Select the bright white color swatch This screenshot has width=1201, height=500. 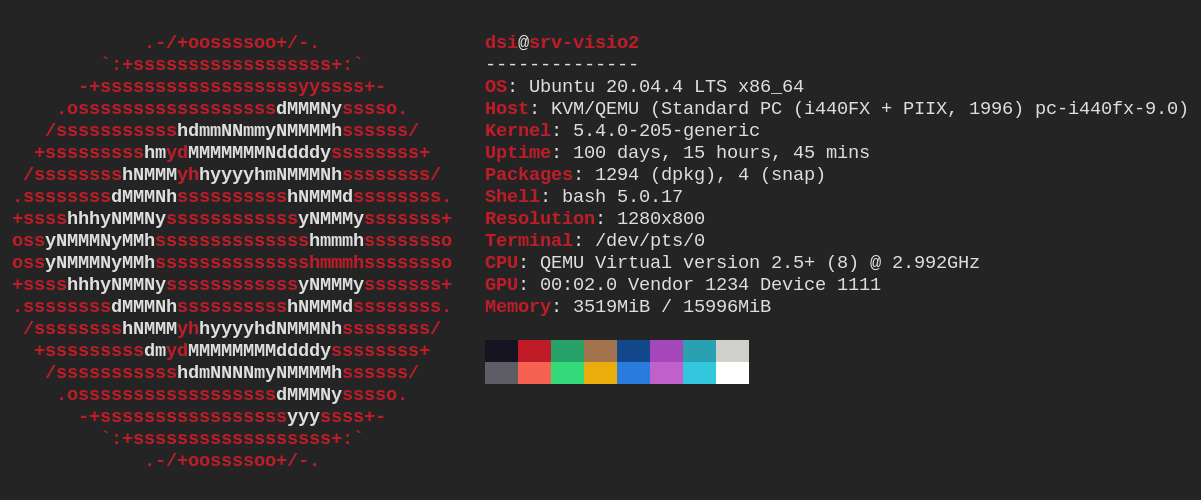[x=732, y=373]
